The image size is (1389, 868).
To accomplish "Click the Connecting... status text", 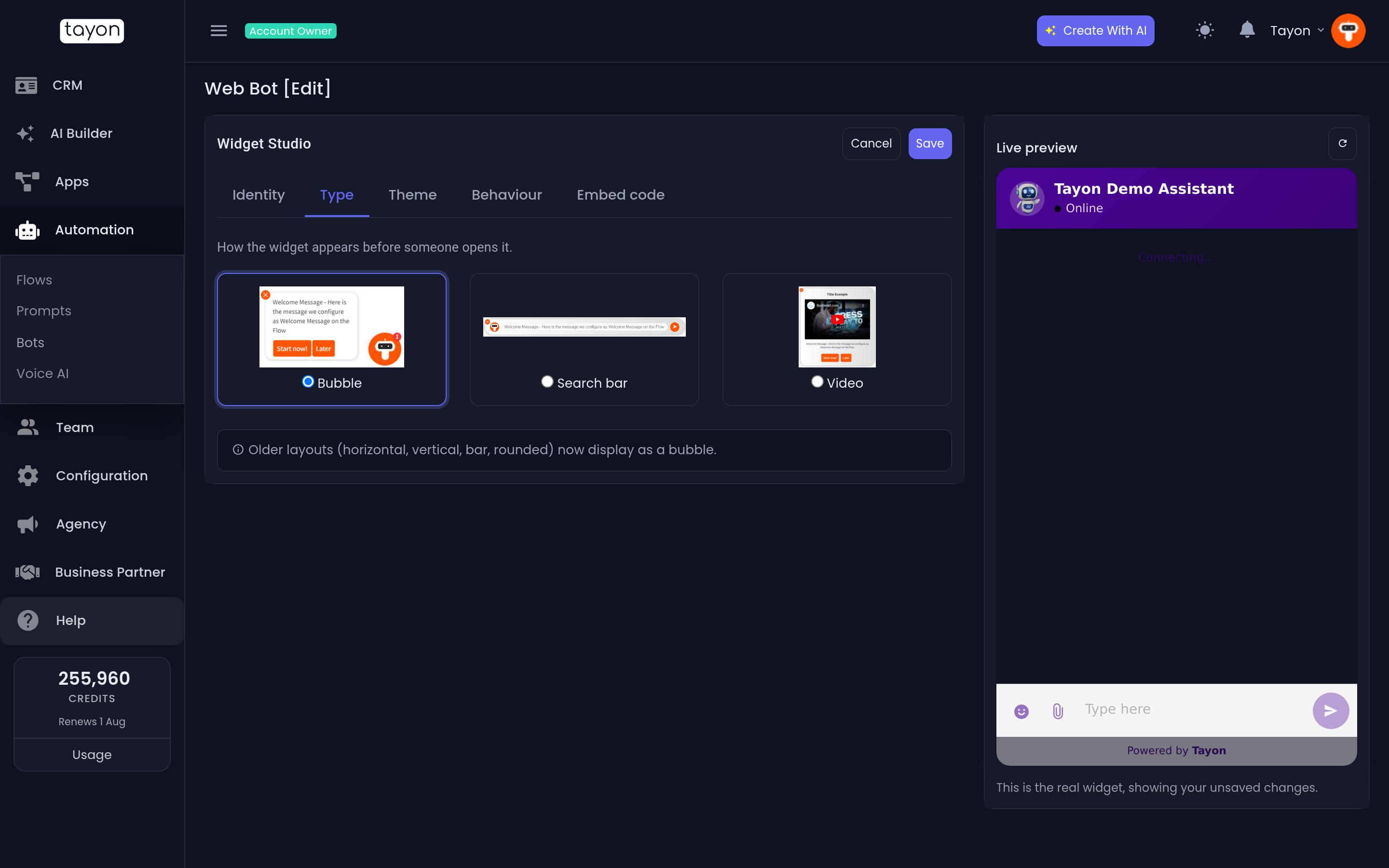I will [1176, 257].
